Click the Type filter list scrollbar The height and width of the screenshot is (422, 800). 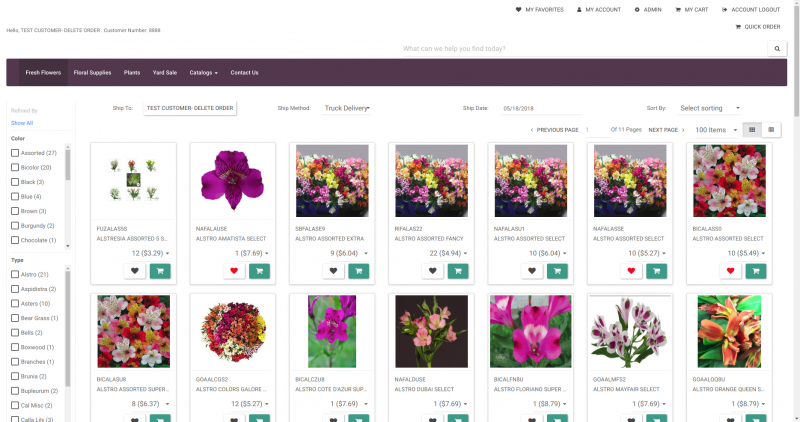[x=68, y=344]
